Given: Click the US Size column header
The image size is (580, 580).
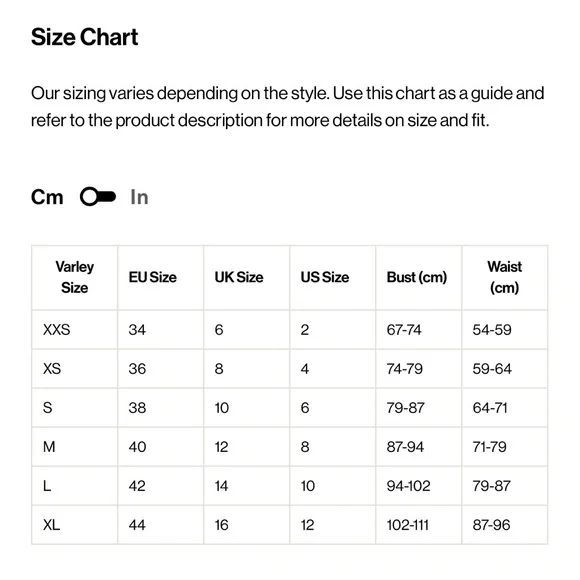Looking at the screenshot, I should tap(325, 277).
